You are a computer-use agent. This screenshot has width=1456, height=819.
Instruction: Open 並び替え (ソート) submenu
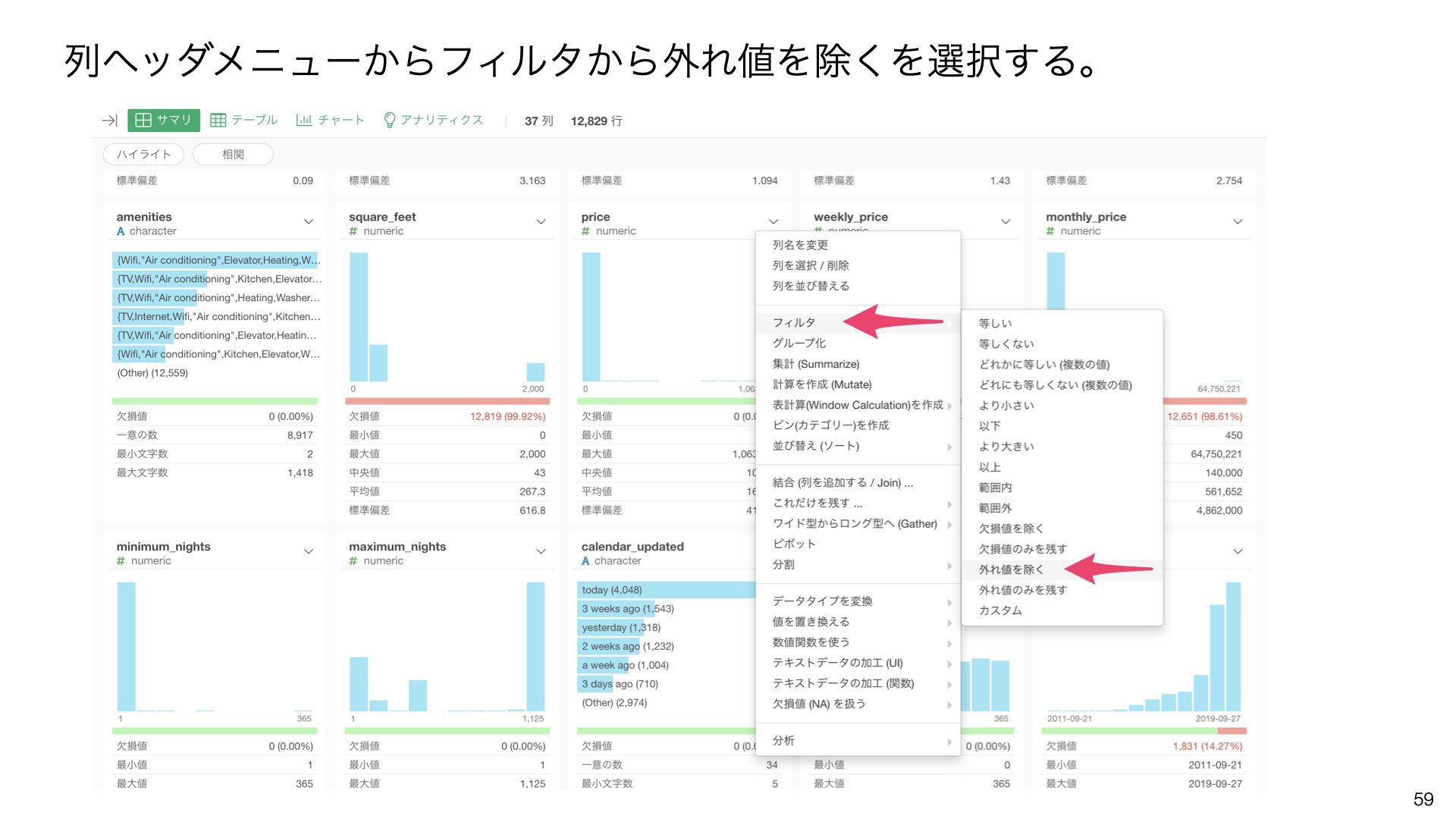coord(858,446)
